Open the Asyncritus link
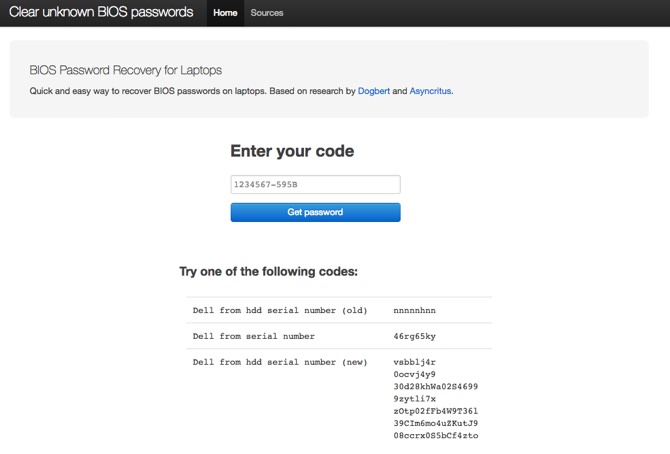 pos(431,91)
